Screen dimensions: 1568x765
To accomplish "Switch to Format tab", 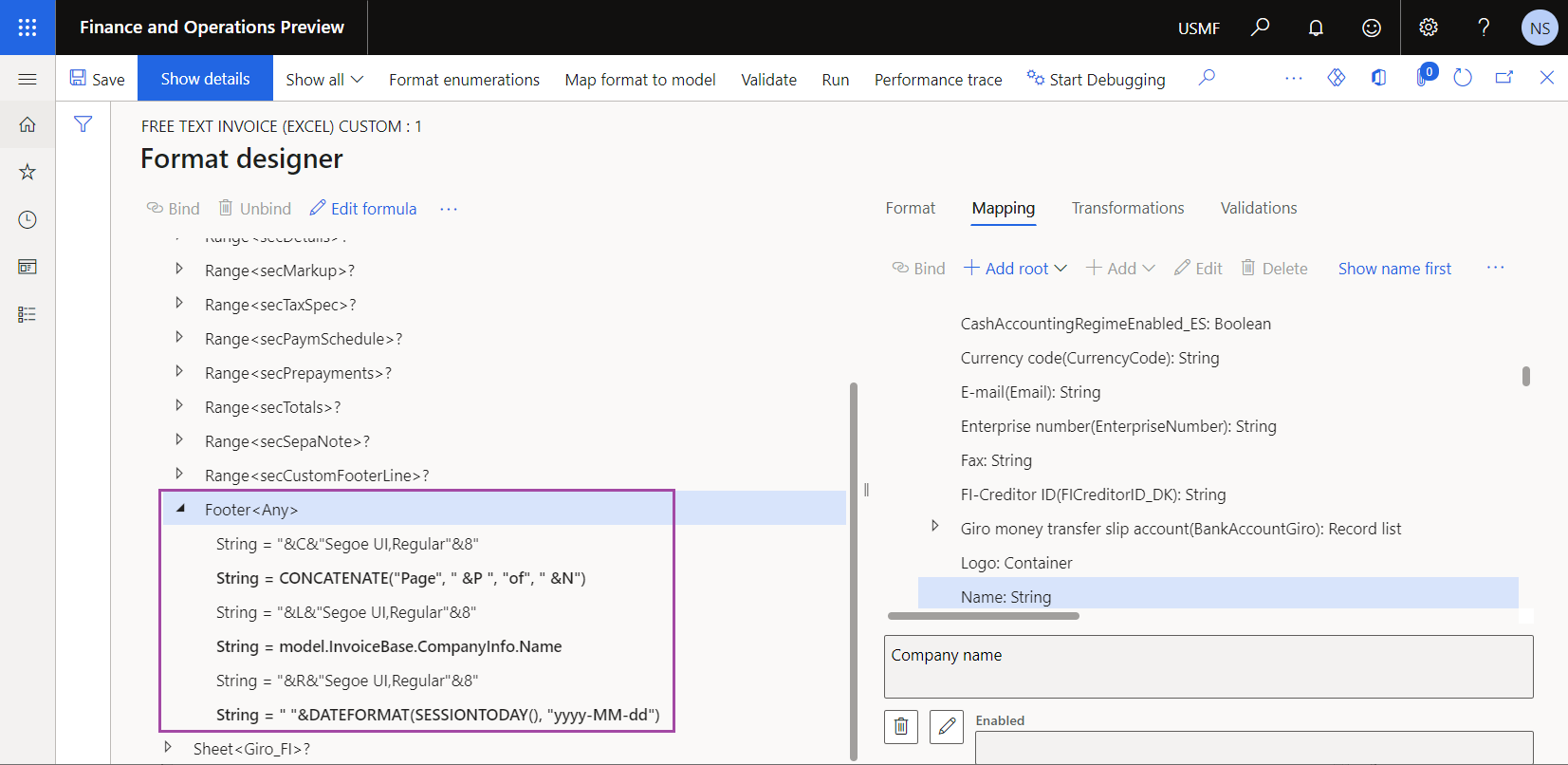I will tap(910, 208).
